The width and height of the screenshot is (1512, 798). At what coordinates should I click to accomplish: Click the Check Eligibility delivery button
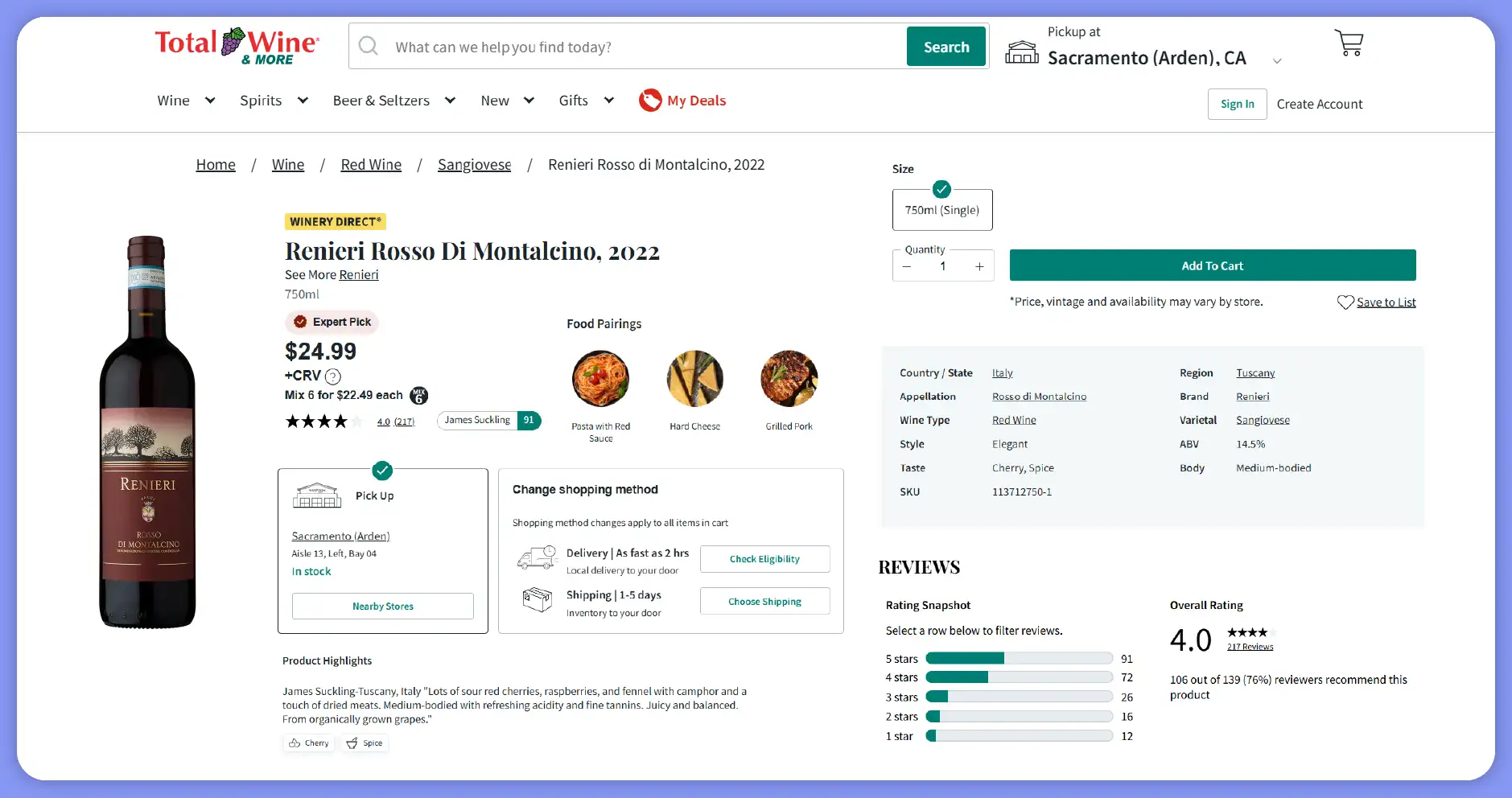click(x=764, y=559)
